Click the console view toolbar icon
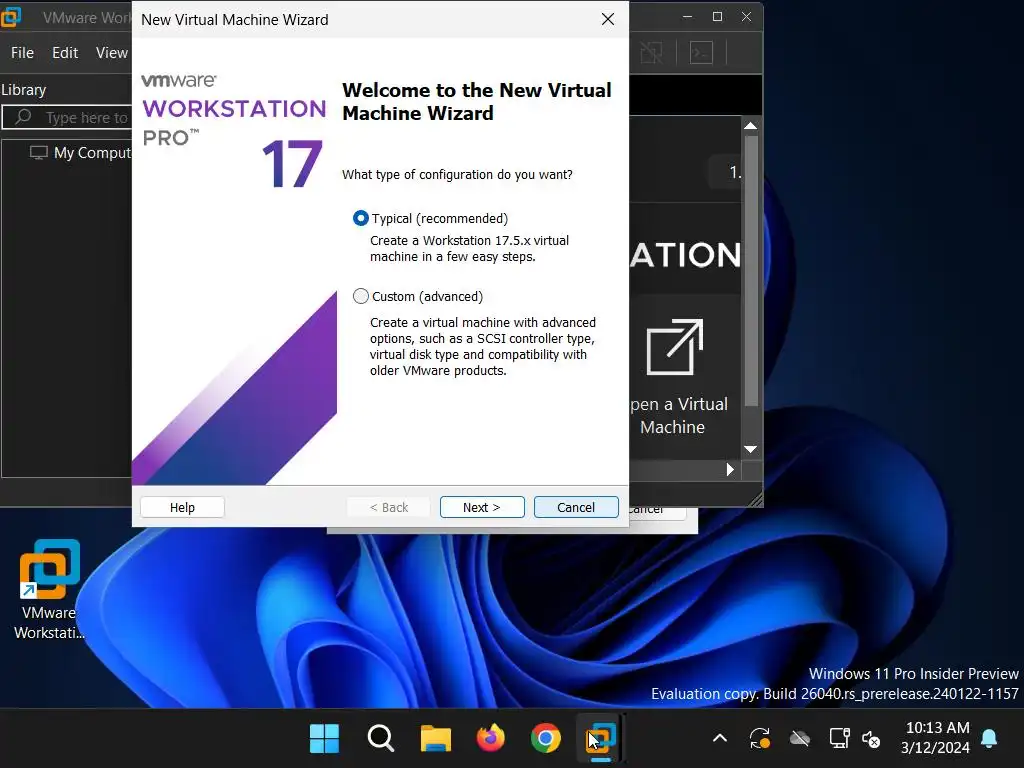Image resolution: width=1024 pixels, height=768 pixels. [701, 53]
